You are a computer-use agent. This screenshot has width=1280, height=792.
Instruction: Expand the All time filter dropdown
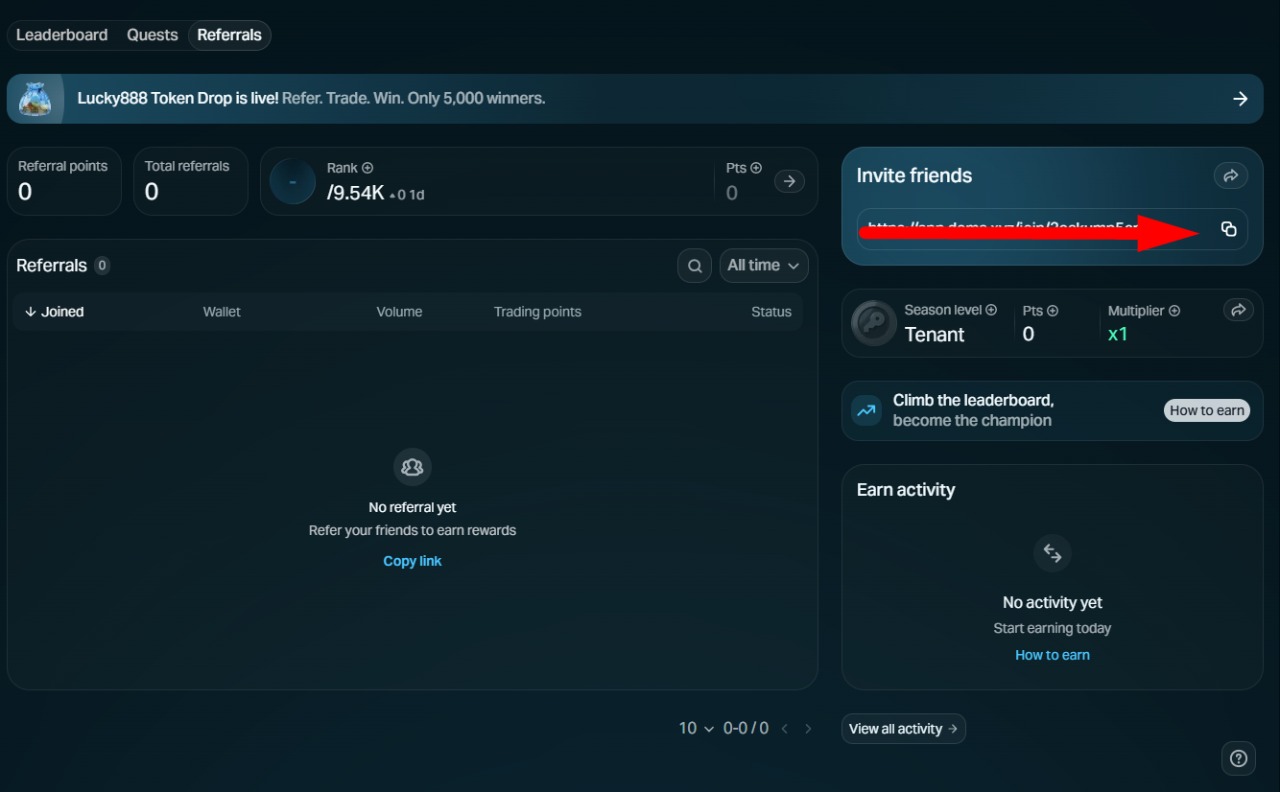pos(764,265)
